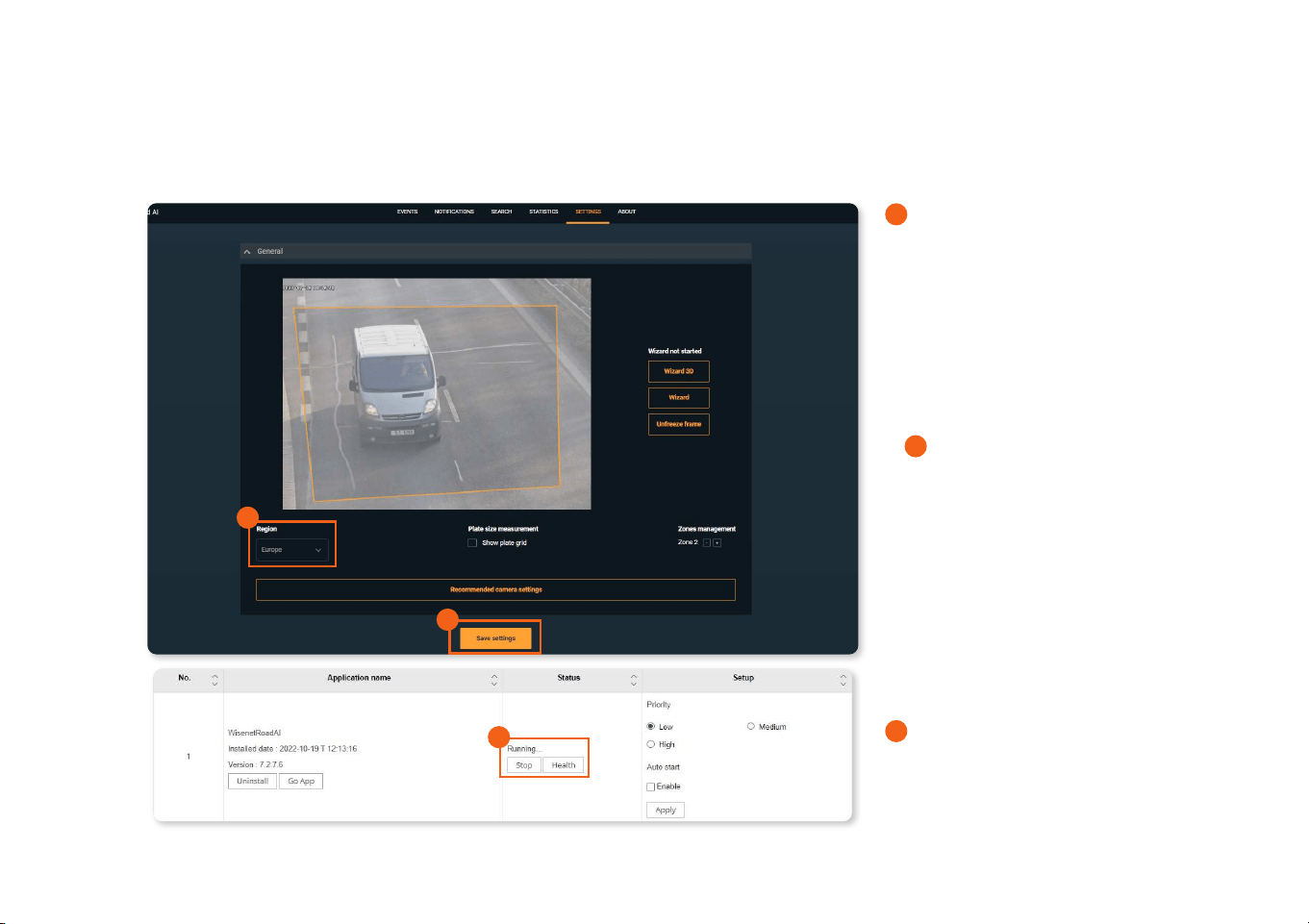Click the minus zone stepper icon
This screenshot has height=924, width=1309.
point(707,543)
